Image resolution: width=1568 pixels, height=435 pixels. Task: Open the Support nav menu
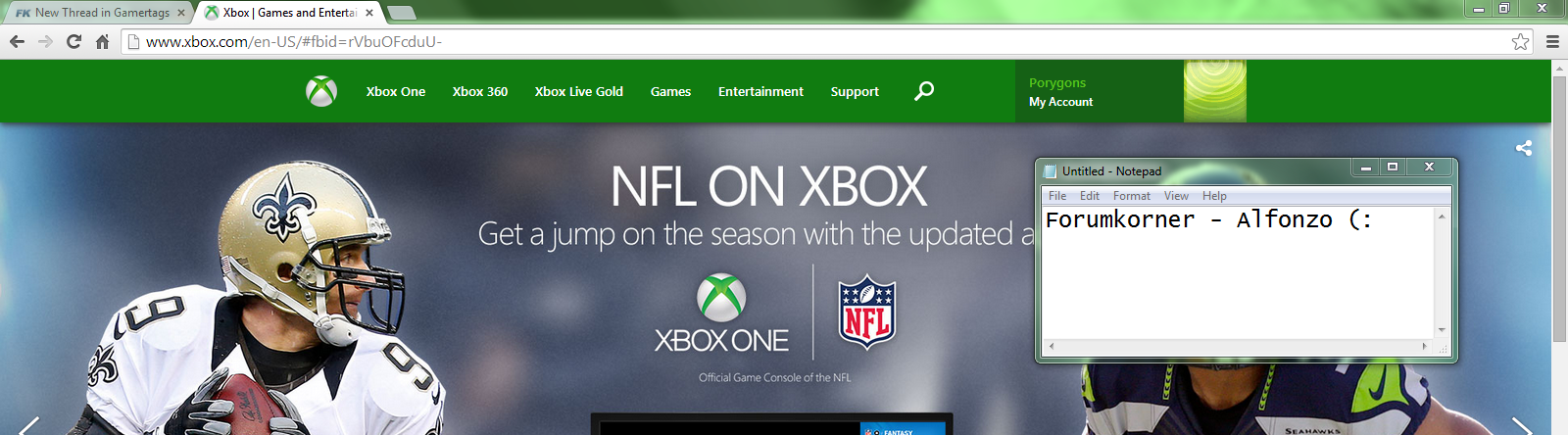[855, 91]
